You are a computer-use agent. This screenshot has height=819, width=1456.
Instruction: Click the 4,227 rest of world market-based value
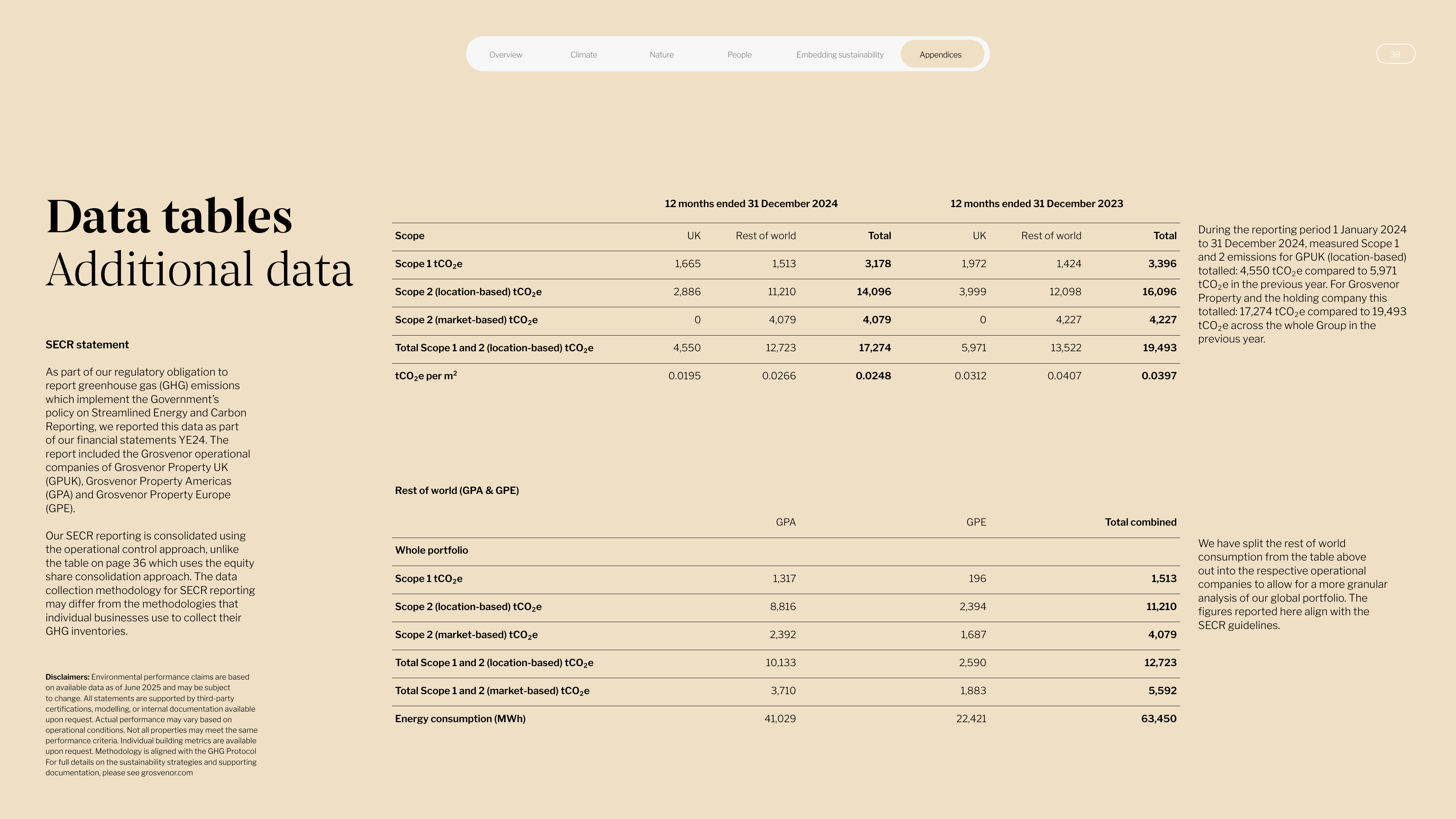(1068, 320)
